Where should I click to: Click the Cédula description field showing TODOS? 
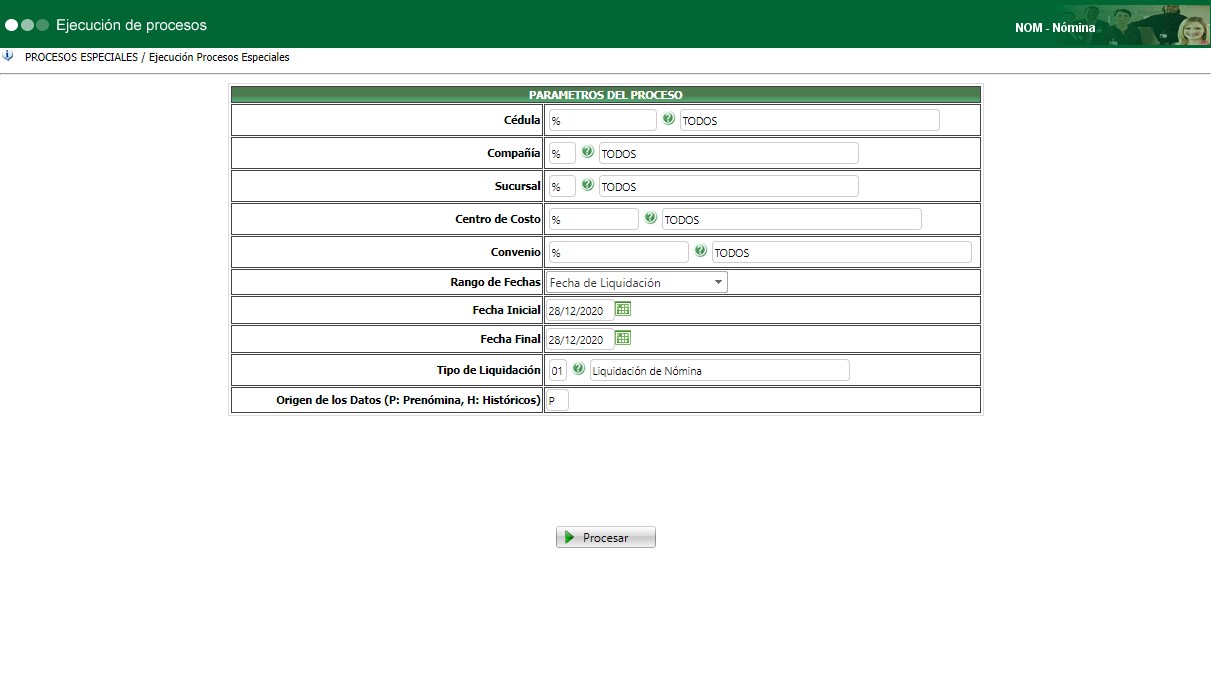pos(810,120)
